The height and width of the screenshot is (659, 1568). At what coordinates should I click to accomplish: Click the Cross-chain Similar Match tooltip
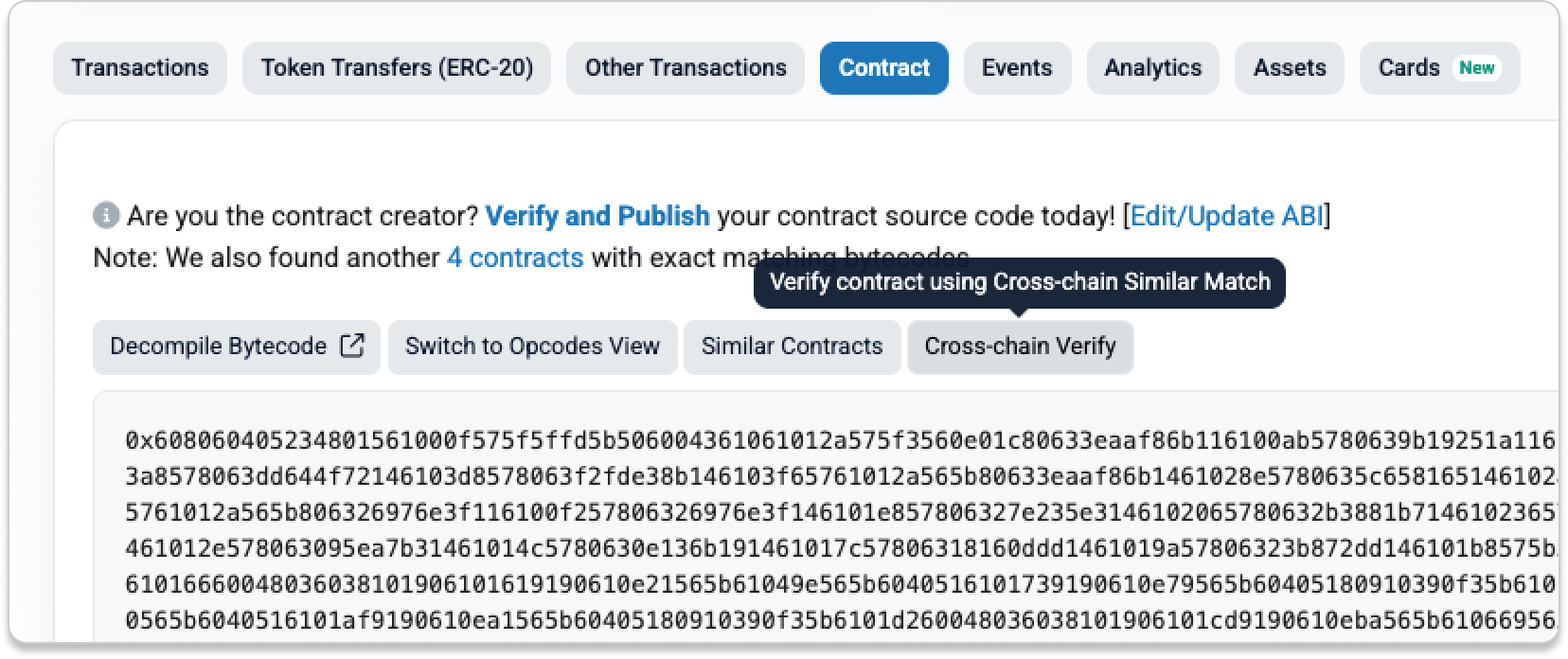pyautogui.click(x=1019, y=282)
